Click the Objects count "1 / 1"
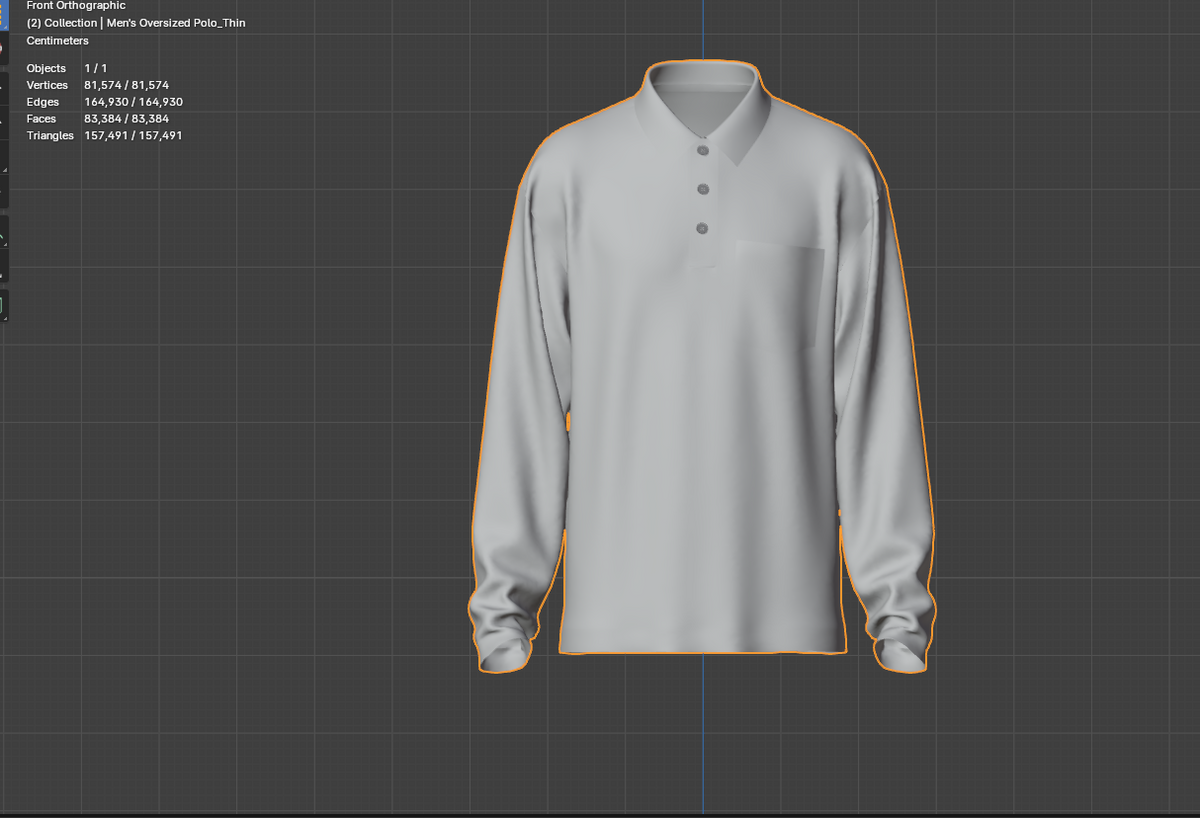1200x818 pixels. 94,68
